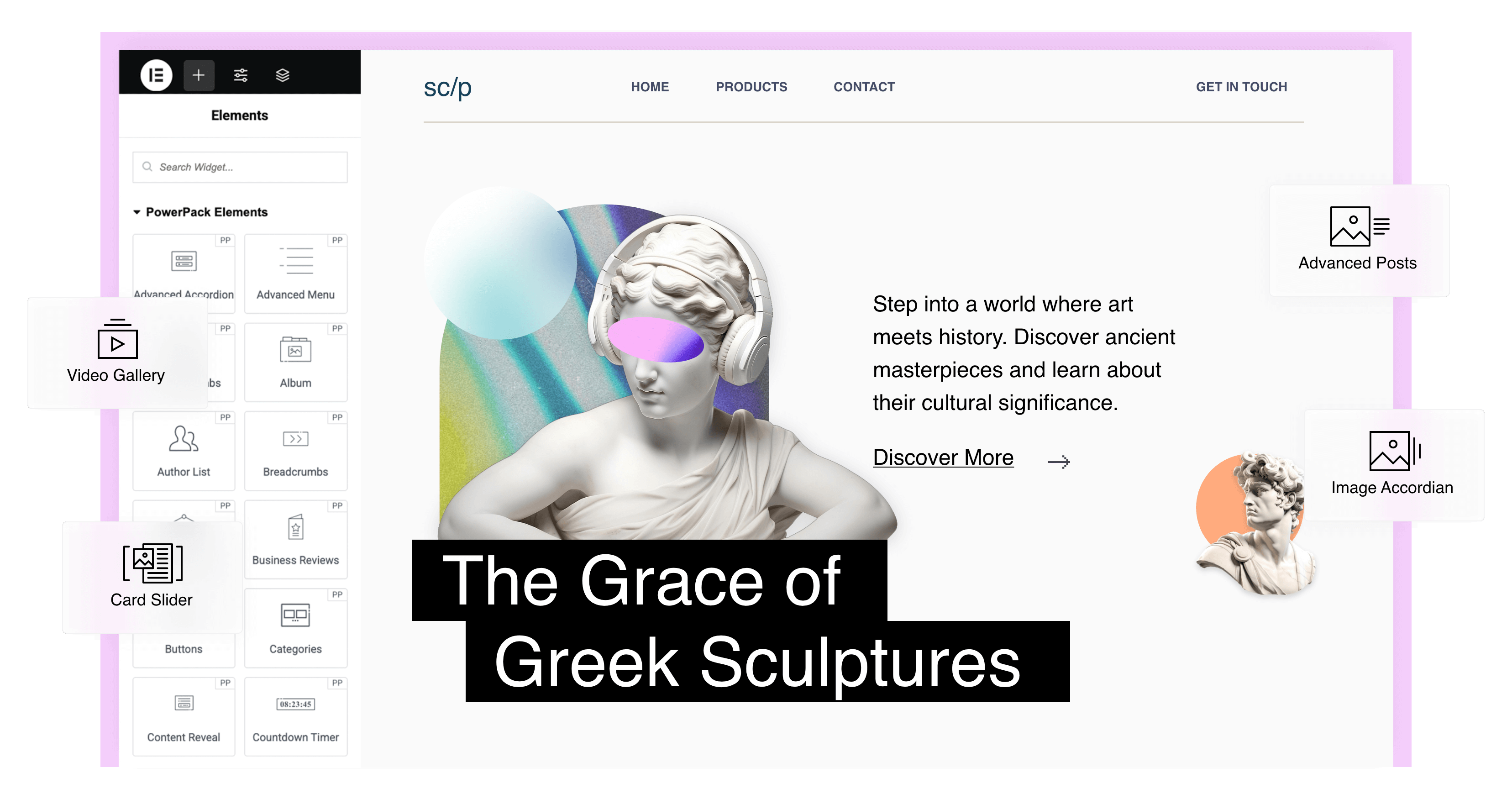The image size is (1512, 799).
Task: Select the Business Reviews widget
Action: pos(295,539)
